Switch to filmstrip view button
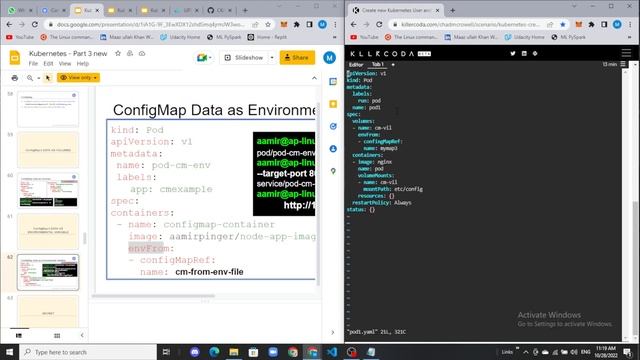The width and height of the screenshot is (640, 360). point(19,336)
